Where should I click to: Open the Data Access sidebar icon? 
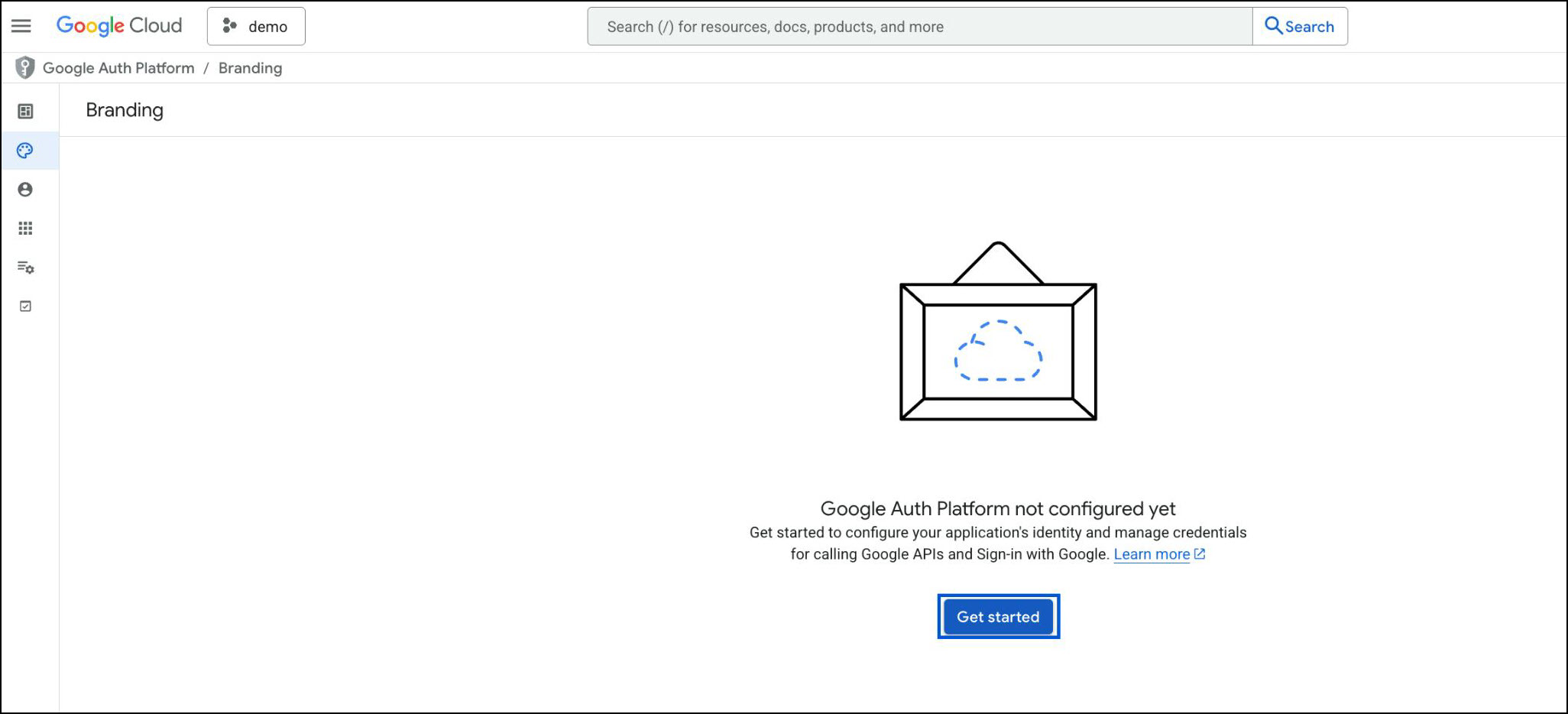click(25, 268)
